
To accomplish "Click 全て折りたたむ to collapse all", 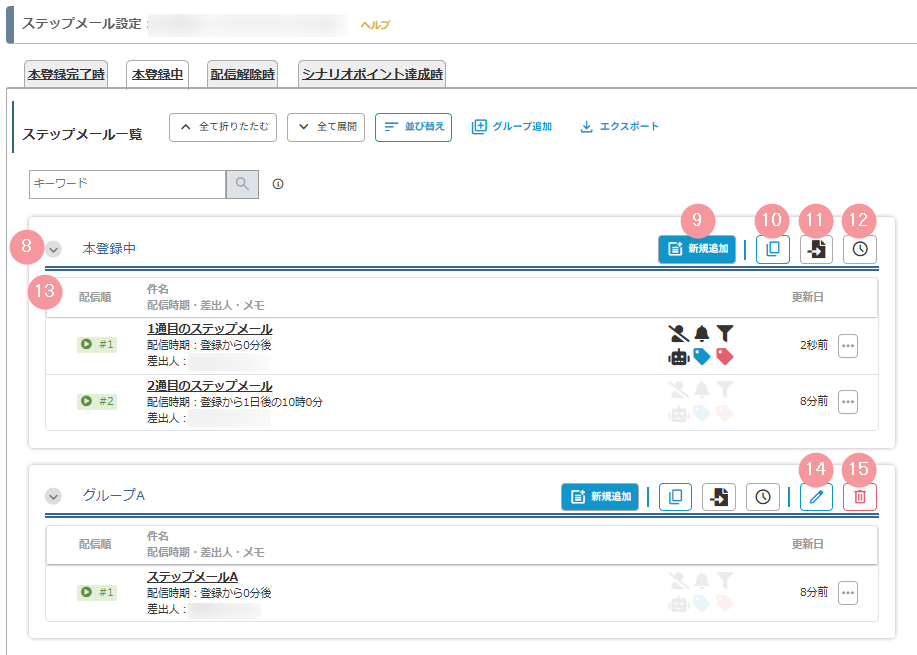I will point(224,128).
